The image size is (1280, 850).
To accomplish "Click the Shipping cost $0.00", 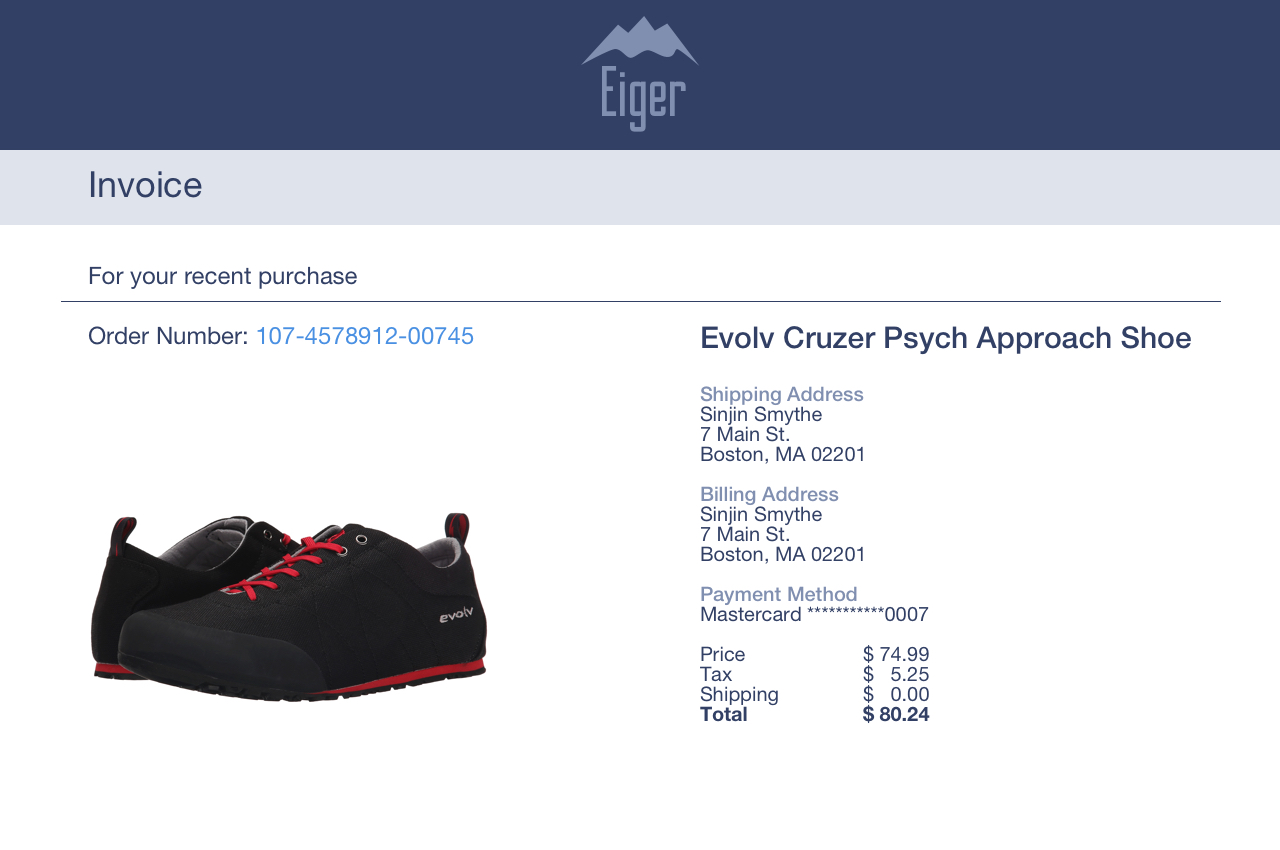I will [896, 694].
